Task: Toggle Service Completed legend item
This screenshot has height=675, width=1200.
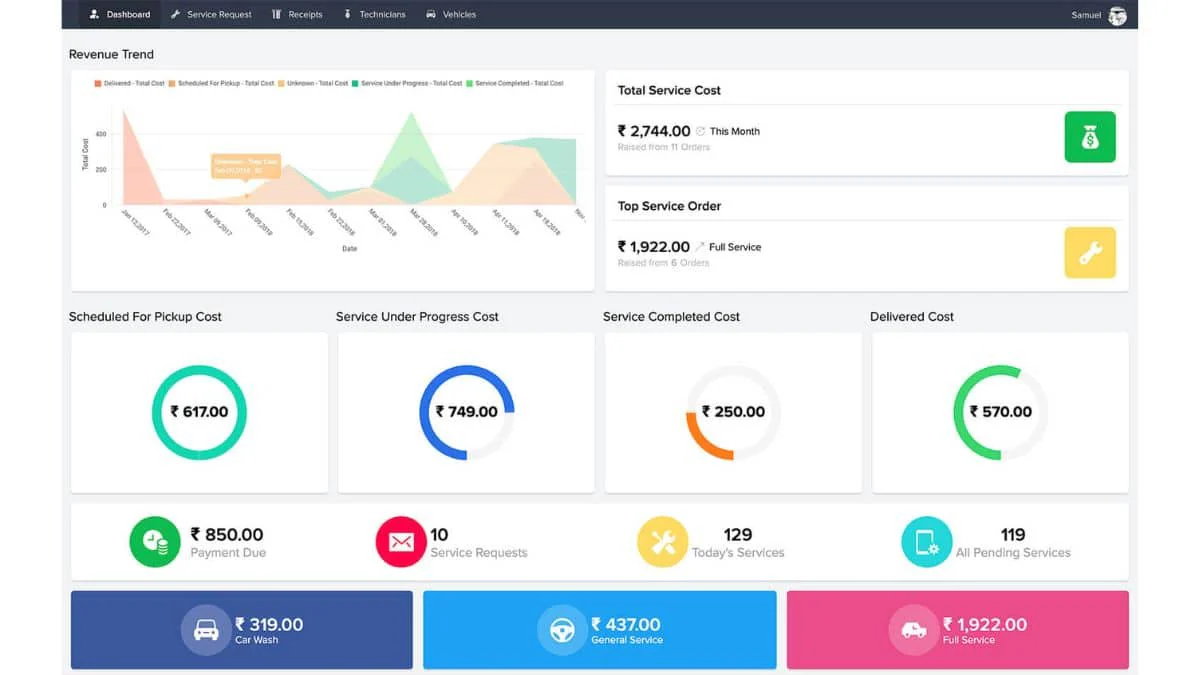Action: (515, 83)
